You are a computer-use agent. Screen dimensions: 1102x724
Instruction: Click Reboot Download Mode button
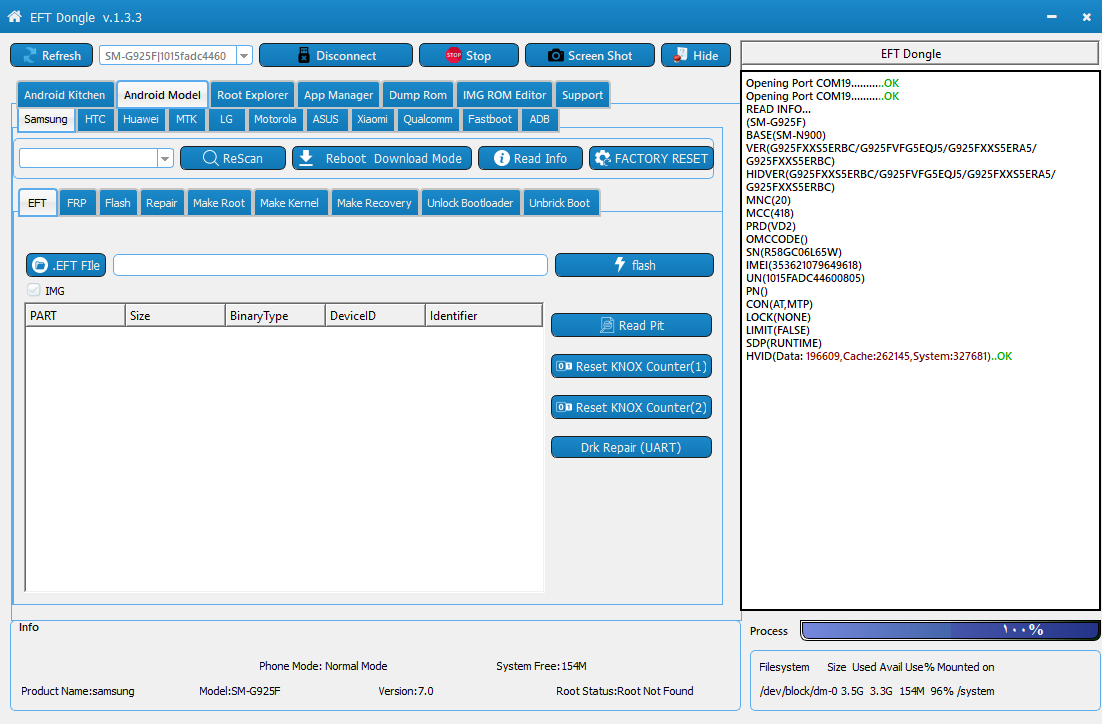click(382, 158)
